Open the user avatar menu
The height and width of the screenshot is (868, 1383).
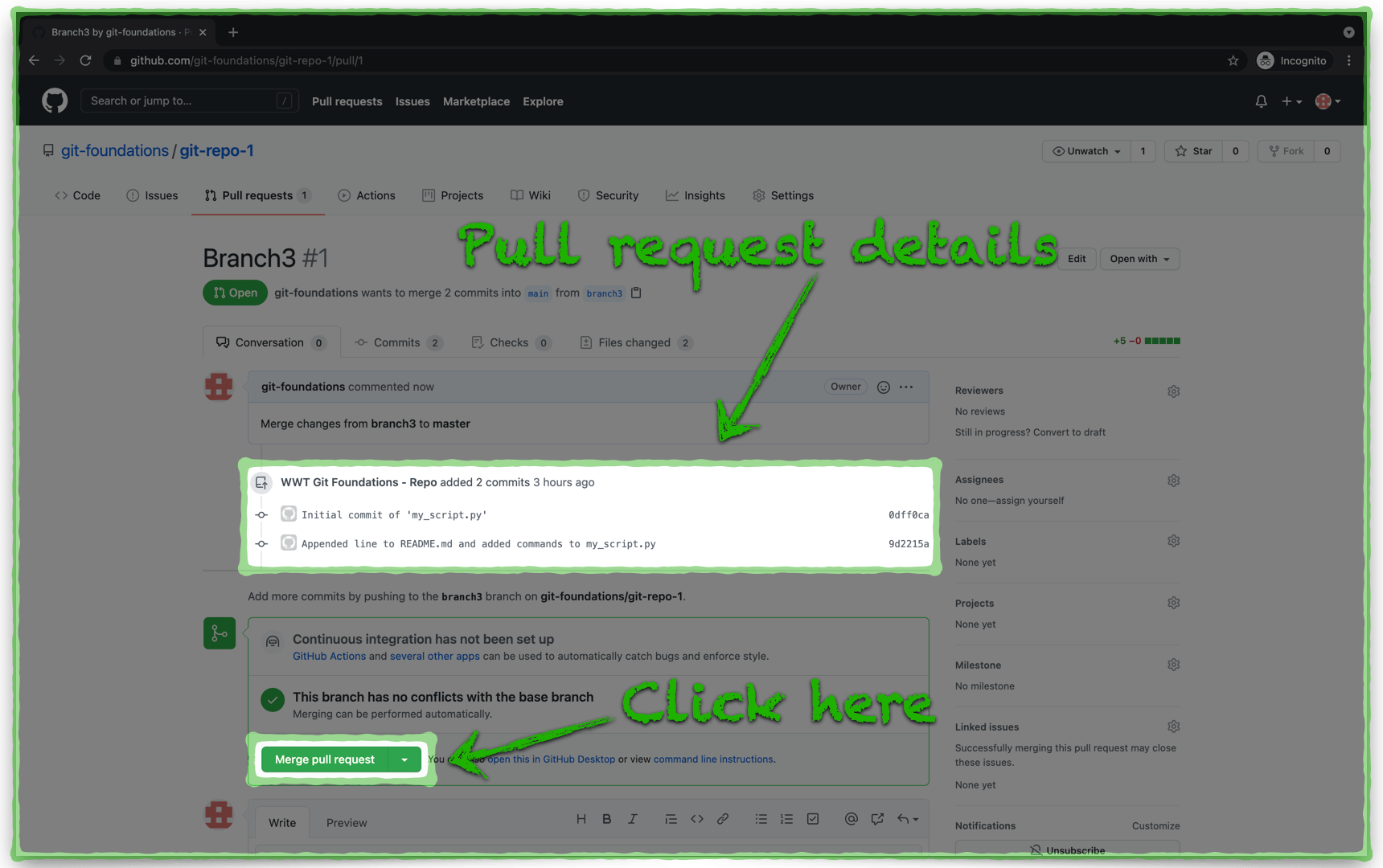pyautogui.click(x=1328, y=101)
